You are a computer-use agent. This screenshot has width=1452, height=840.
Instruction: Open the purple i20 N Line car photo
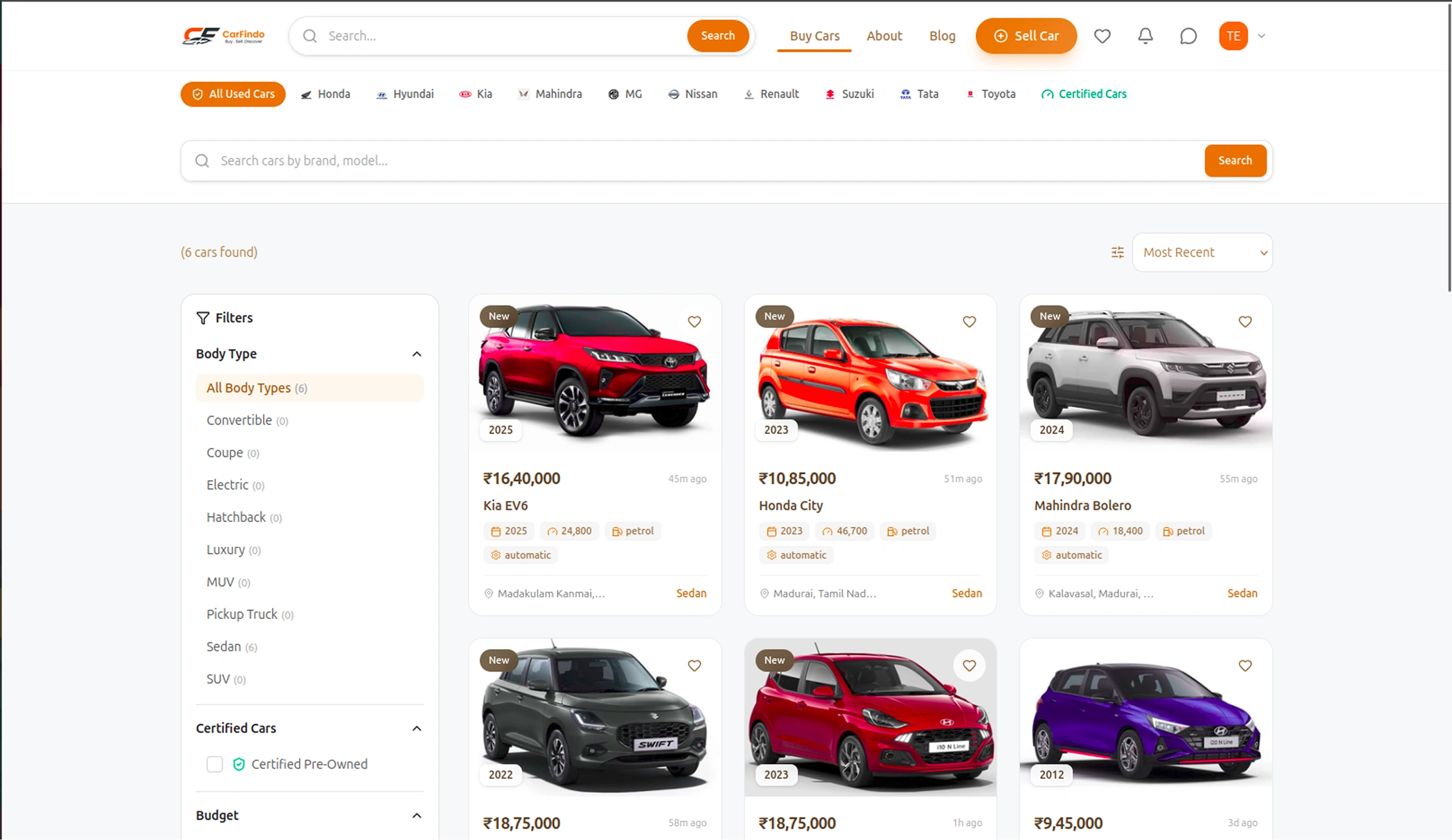[x=1145, y=717]
